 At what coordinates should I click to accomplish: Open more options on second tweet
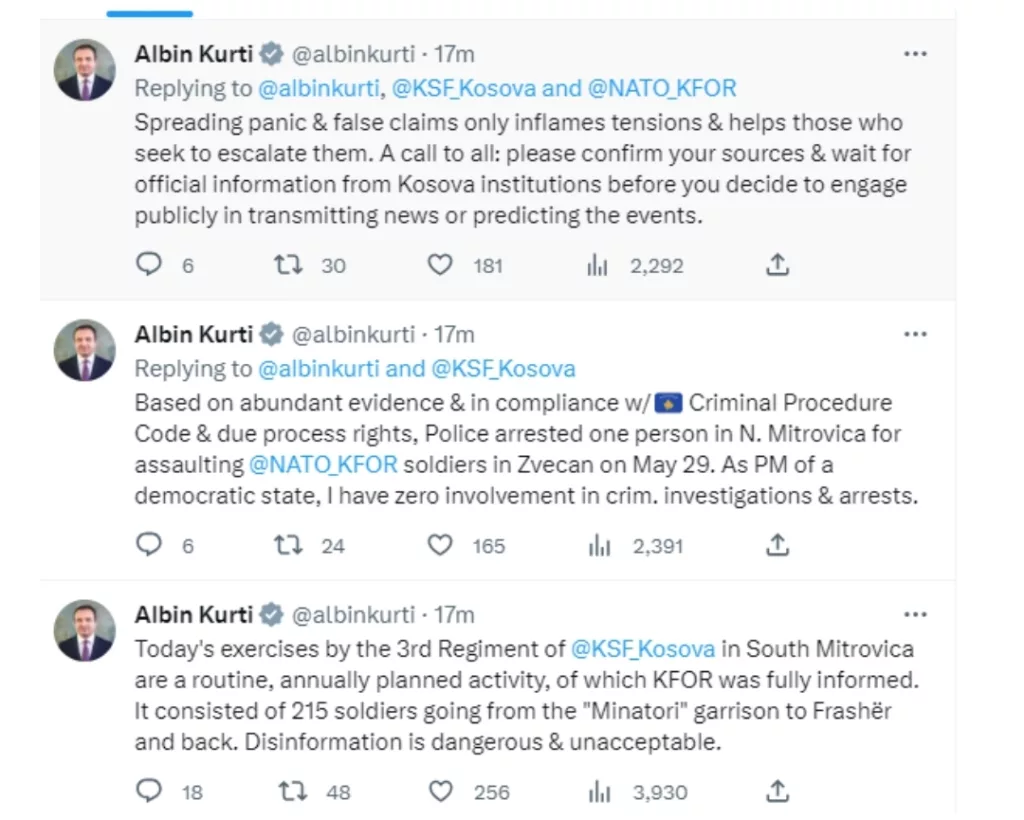click(915, 334)
